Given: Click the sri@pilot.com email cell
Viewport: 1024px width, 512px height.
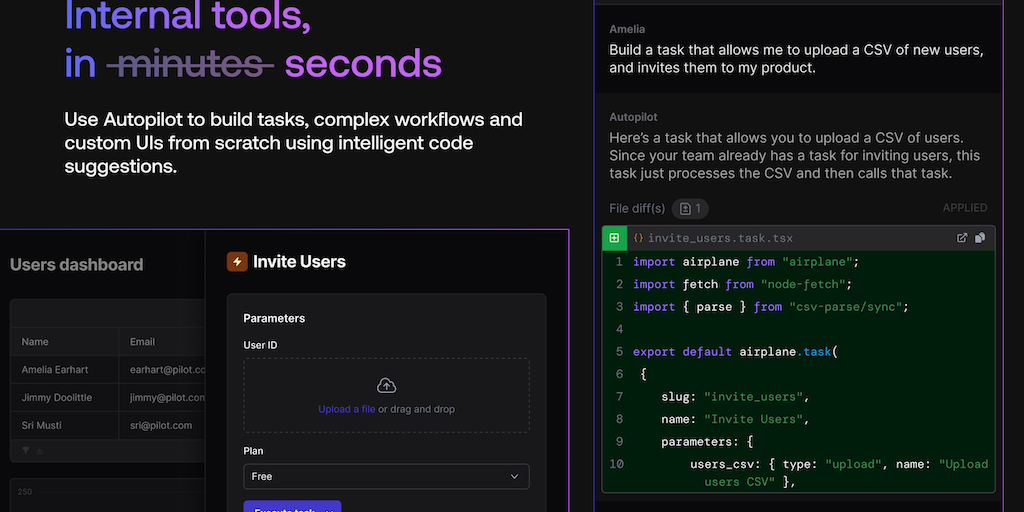Looking at the screenshot, I should [x=161, y=425].
